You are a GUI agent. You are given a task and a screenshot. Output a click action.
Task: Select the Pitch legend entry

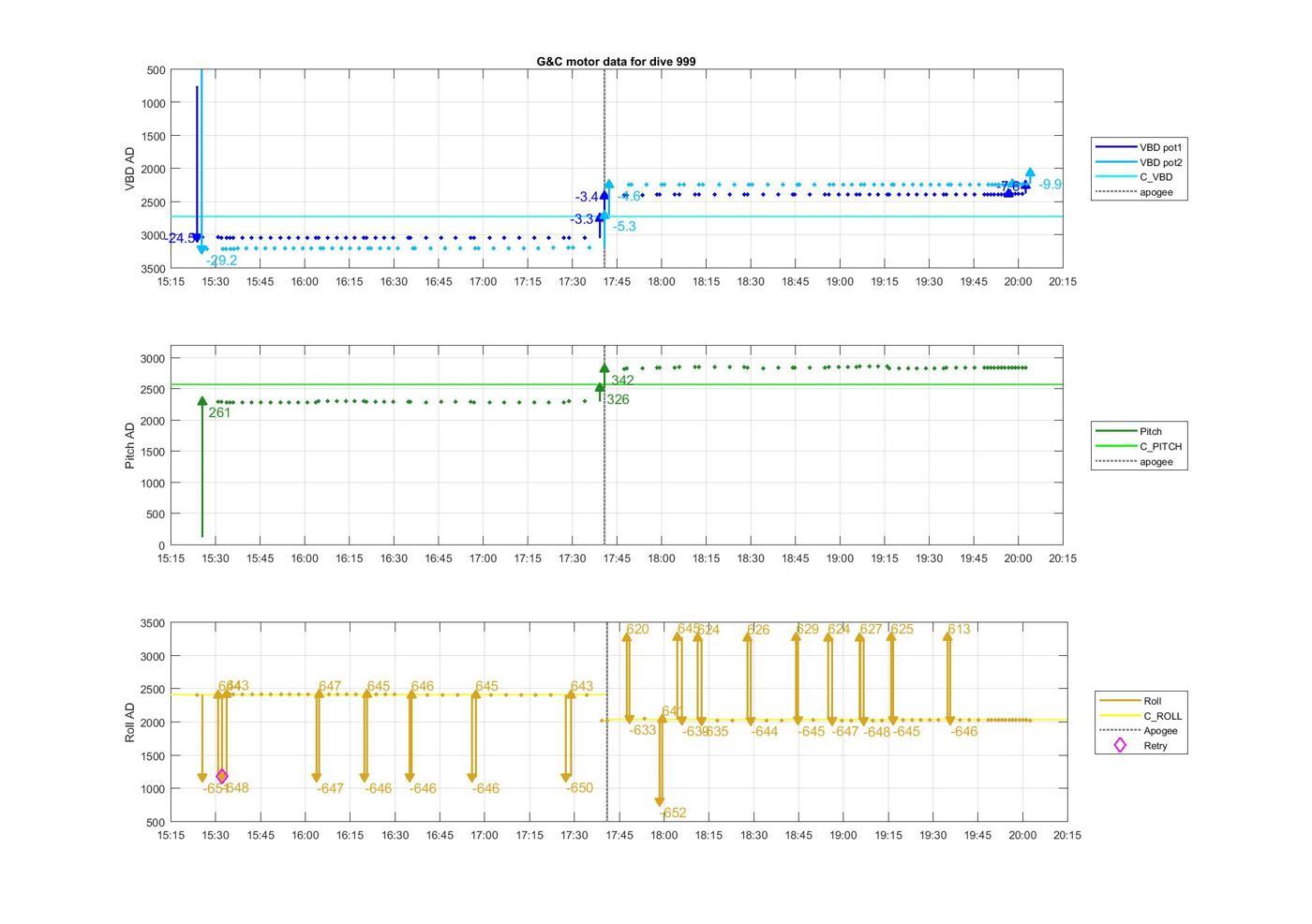pyautogui.click(x=1129, y=431)
